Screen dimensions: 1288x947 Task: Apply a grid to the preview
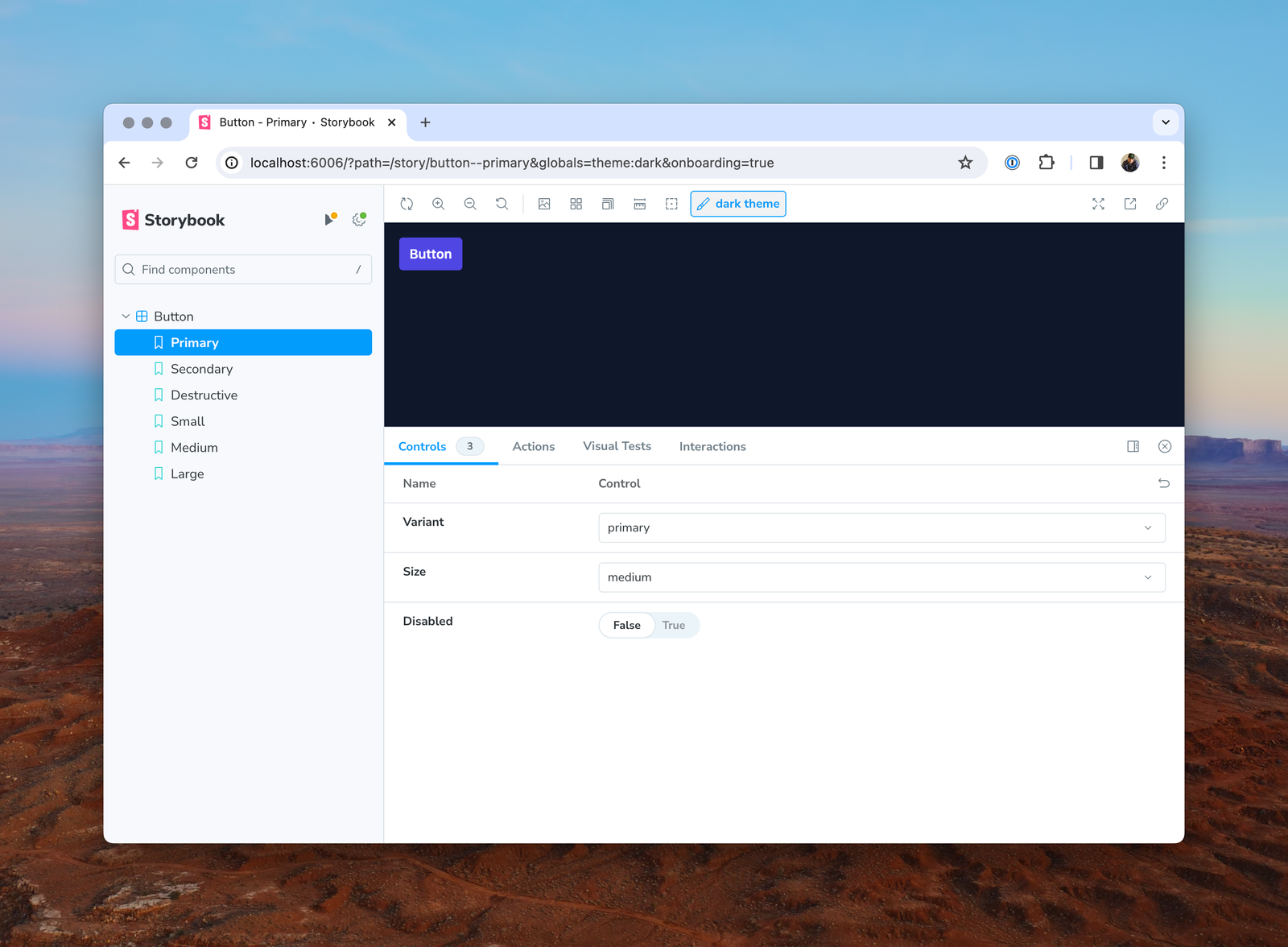pos(576,204)
